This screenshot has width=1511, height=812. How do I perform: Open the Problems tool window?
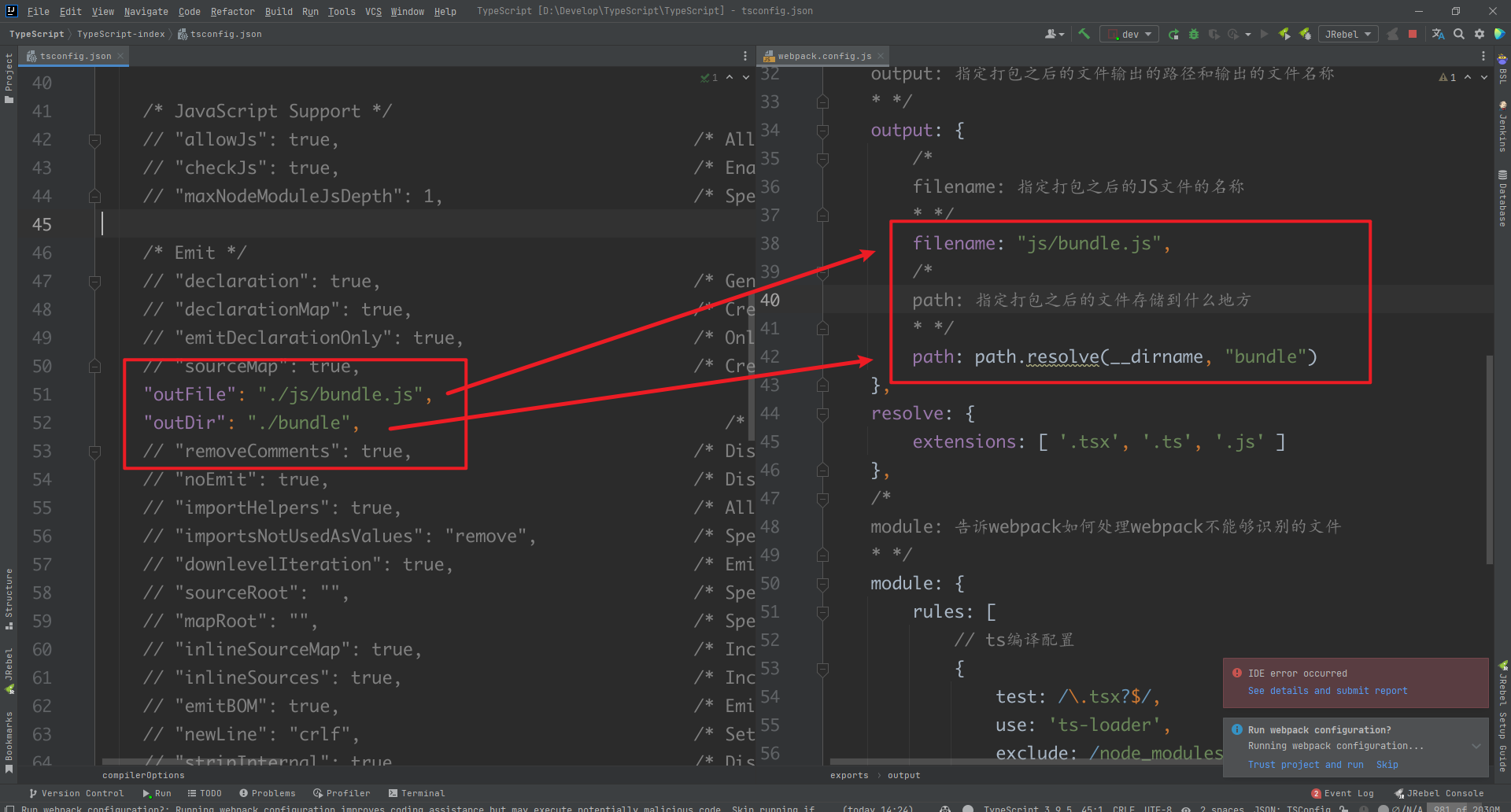click(268, 793)
